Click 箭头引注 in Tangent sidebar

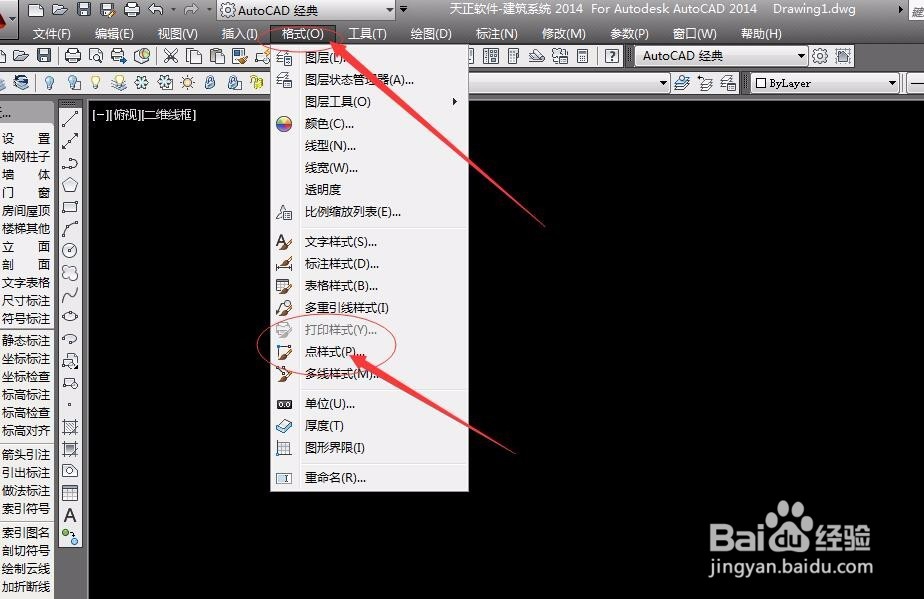26,455
